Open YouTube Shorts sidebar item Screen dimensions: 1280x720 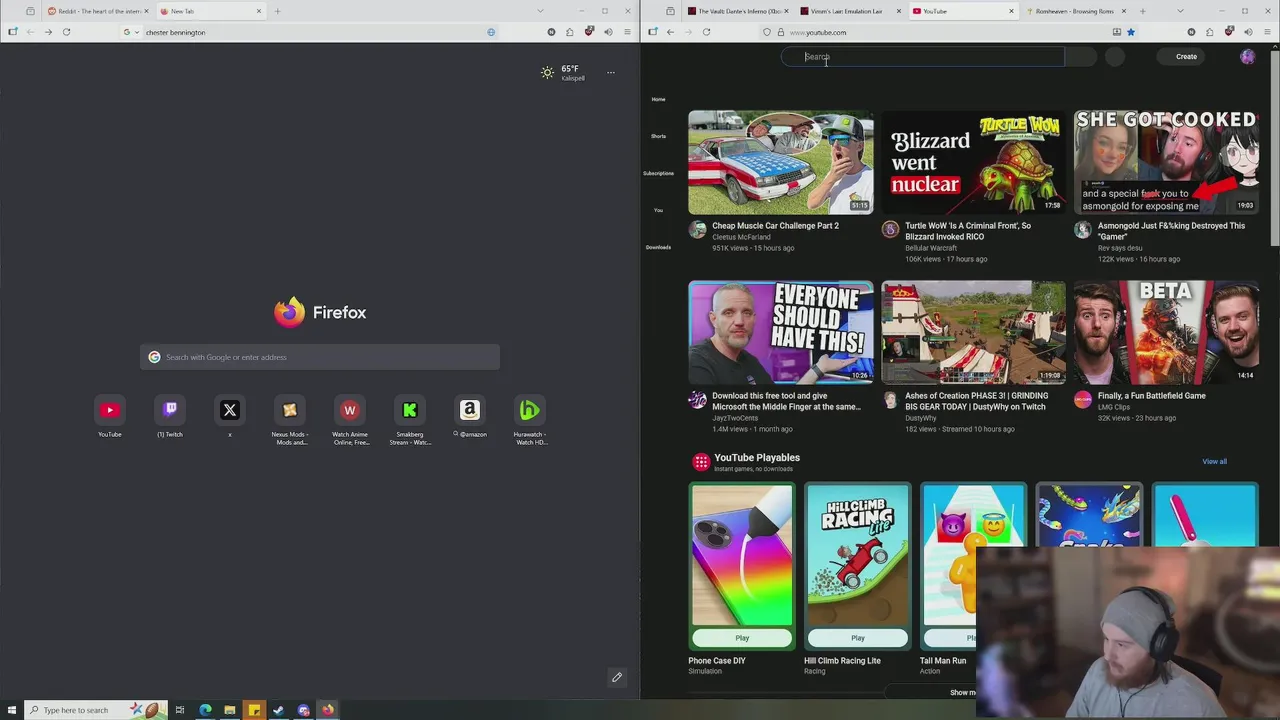pyautogui.click(x=658, y=136)
